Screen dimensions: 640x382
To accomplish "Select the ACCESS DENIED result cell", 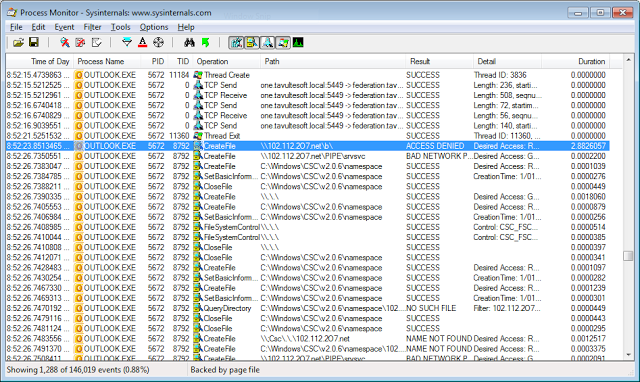I will (435, 146).
